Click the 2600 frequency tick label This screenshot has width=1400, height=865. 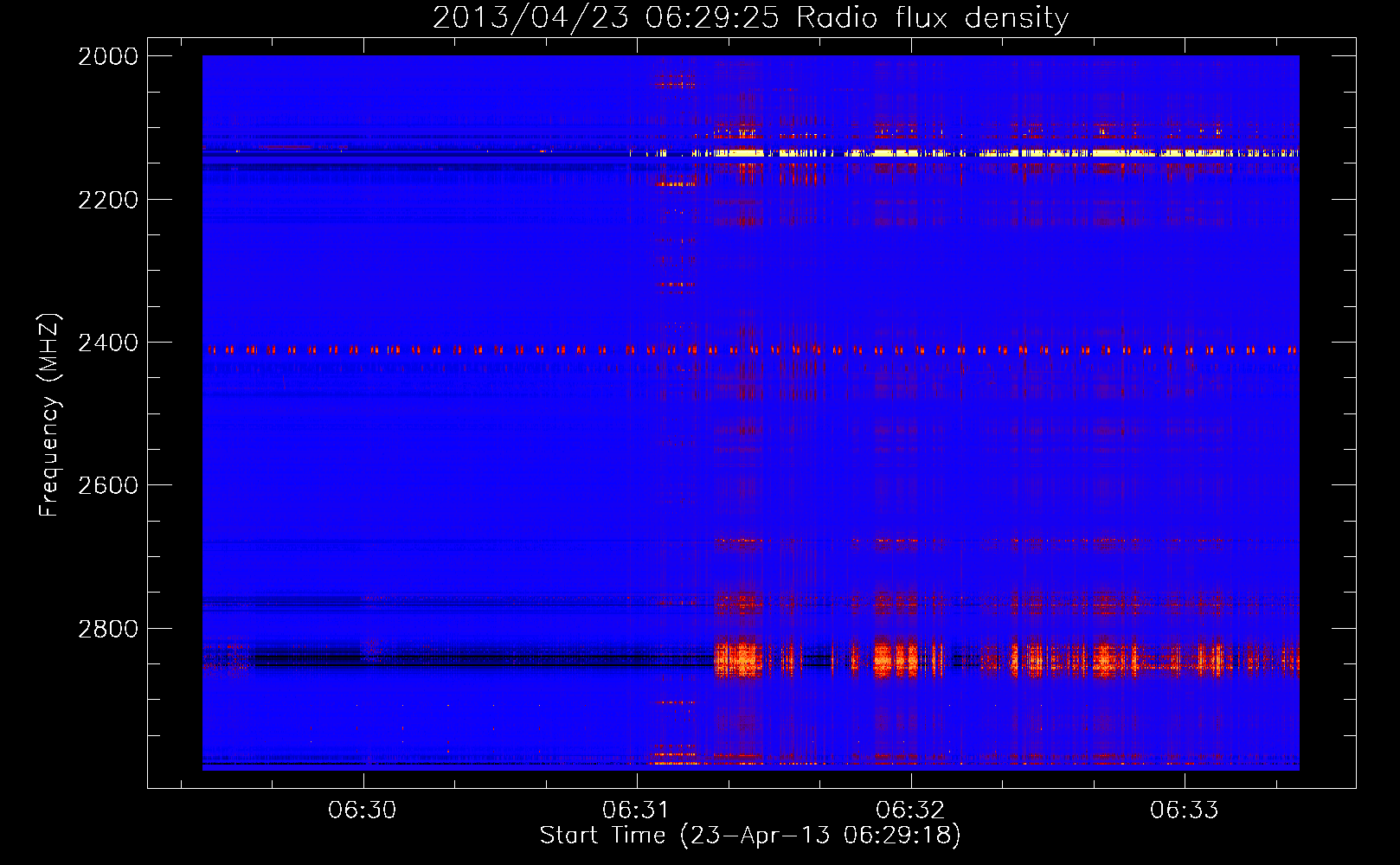(x=108, y=485)
